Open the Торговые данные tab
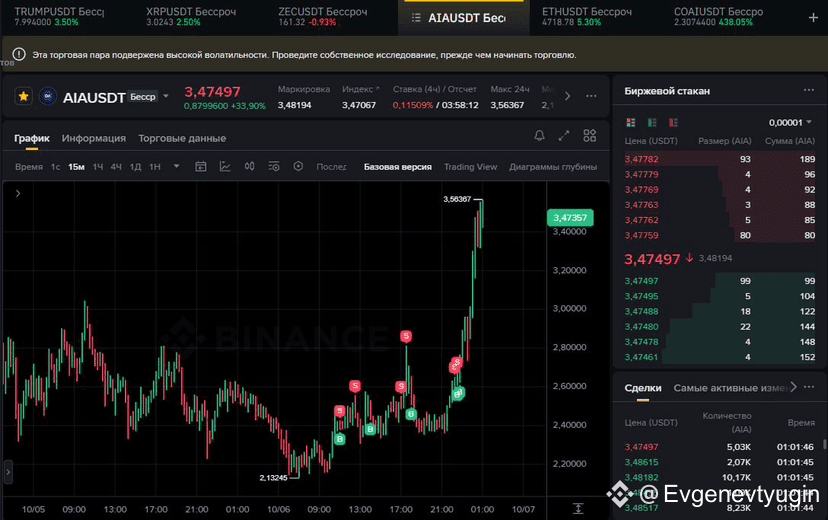This screenshot has width=828, height=520. point(182,138)
